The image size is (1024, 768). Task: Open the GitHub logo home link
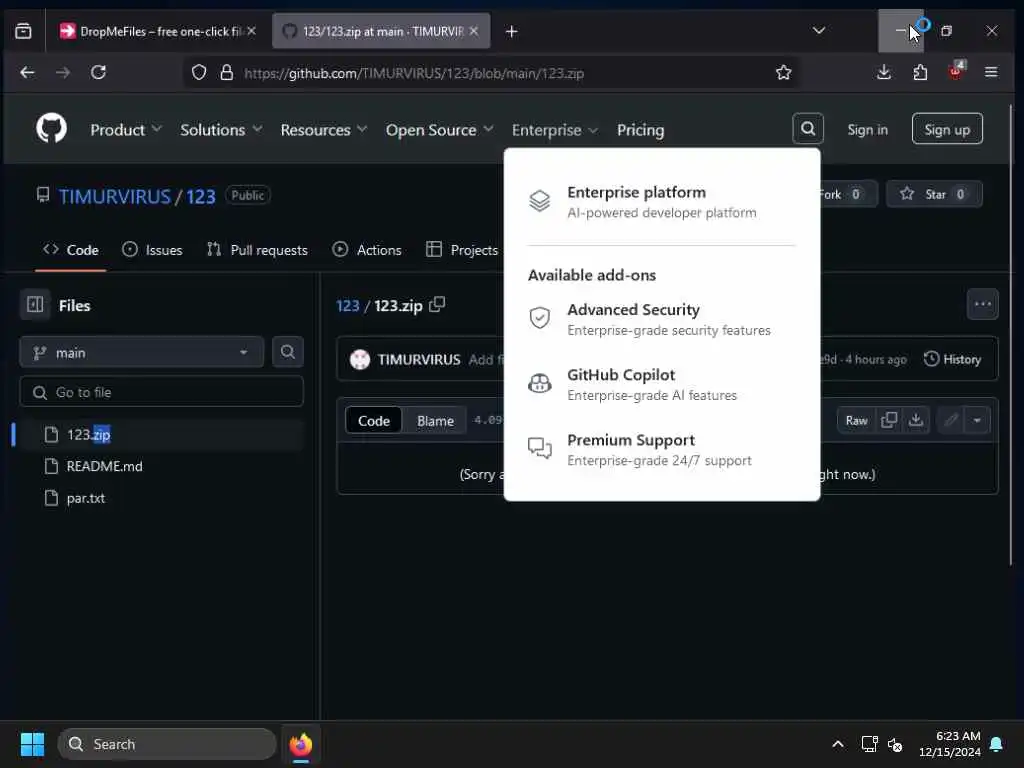point(51,128)
